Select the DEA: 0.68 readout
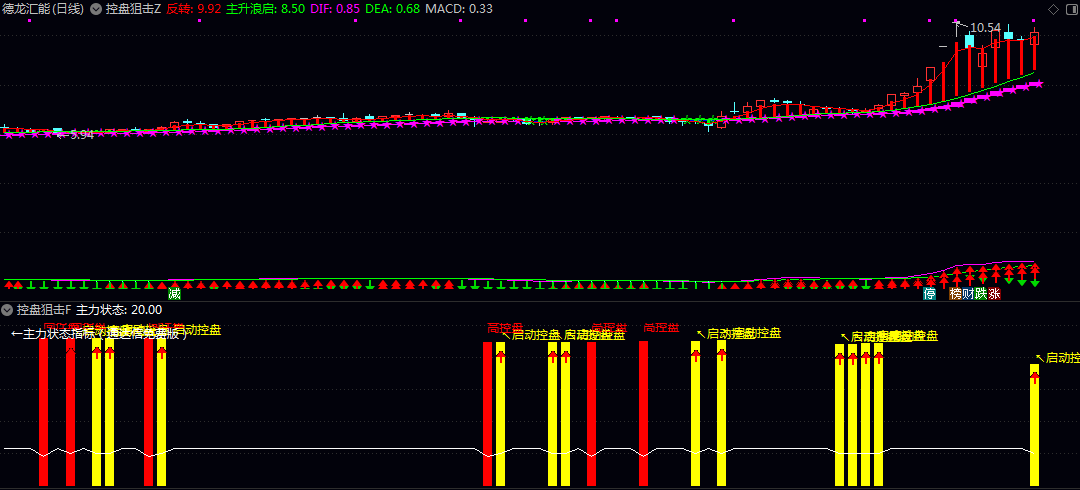The image size is (1080, 490). click(391, 9)
